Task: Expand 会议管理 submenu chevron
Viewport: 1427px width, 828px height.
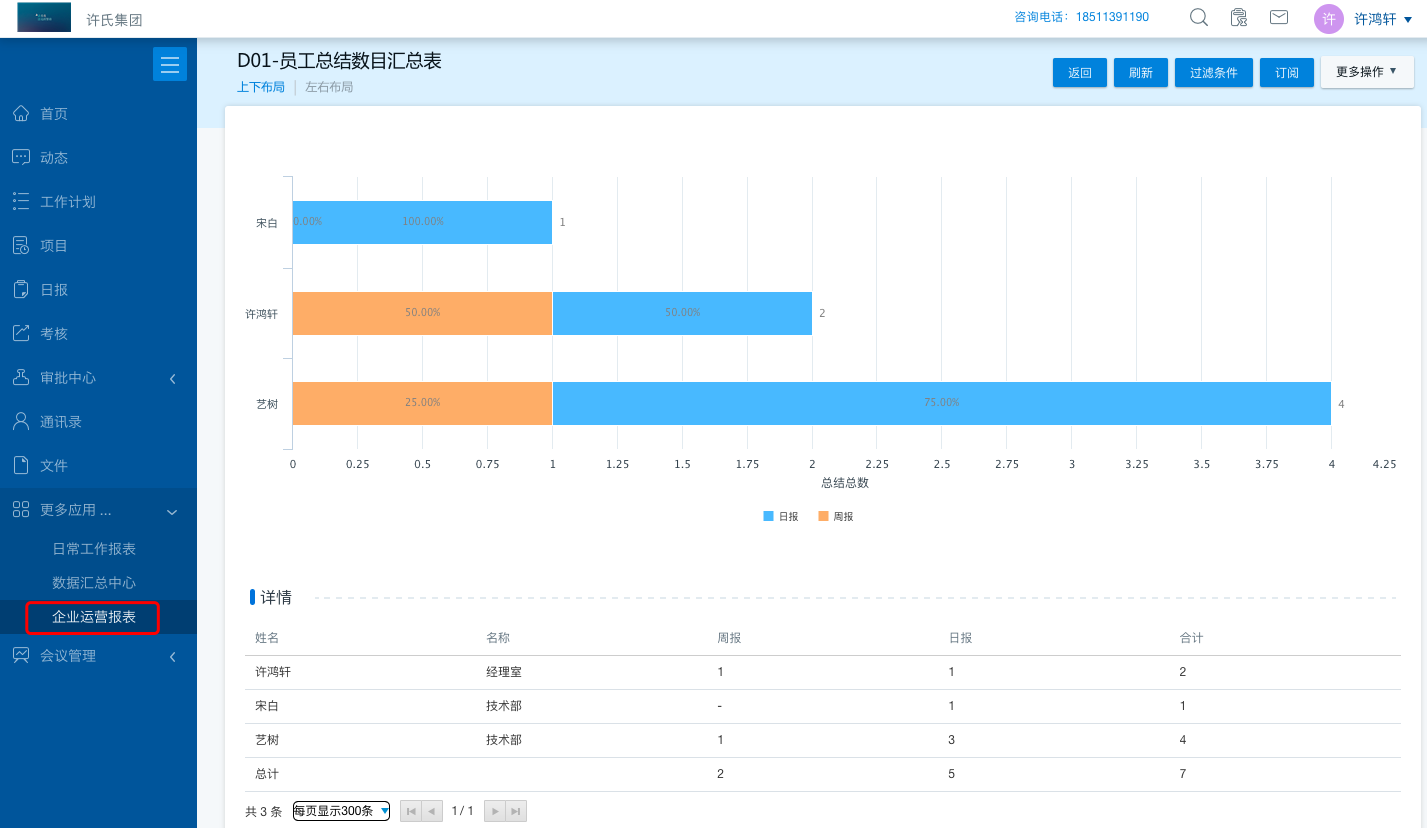Action: [172, 656]
